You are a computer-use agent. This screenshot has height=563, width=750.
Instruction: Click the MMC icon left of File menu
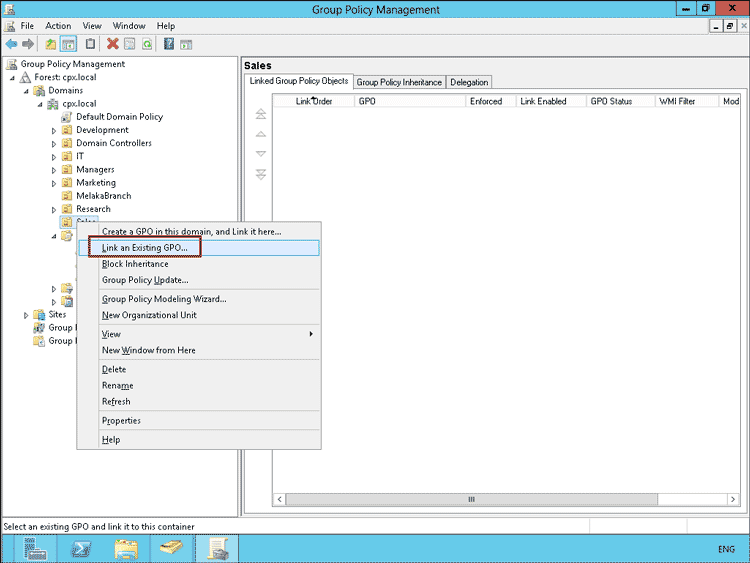10,26
